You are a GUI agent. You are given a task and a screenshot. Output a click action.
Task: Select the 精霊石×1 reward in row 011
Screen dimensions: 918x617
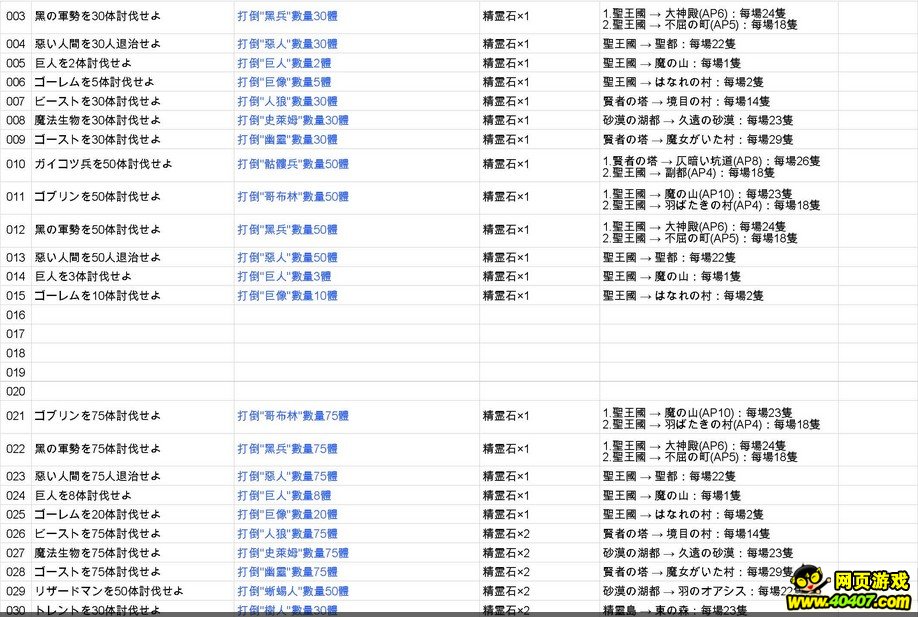pos(506,197)
